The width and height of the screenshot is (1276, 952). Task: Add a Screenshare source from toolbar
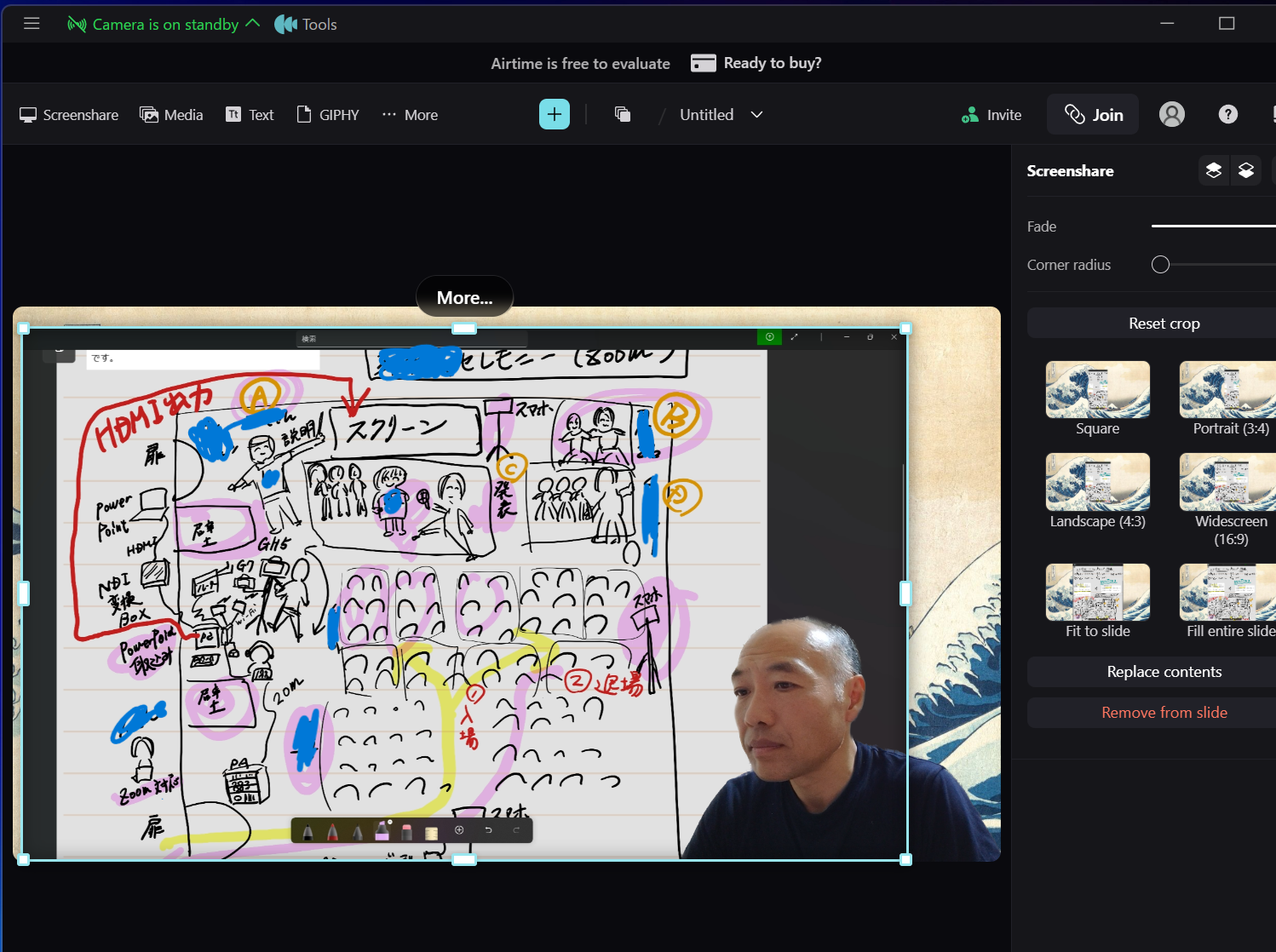pos(69,115)
